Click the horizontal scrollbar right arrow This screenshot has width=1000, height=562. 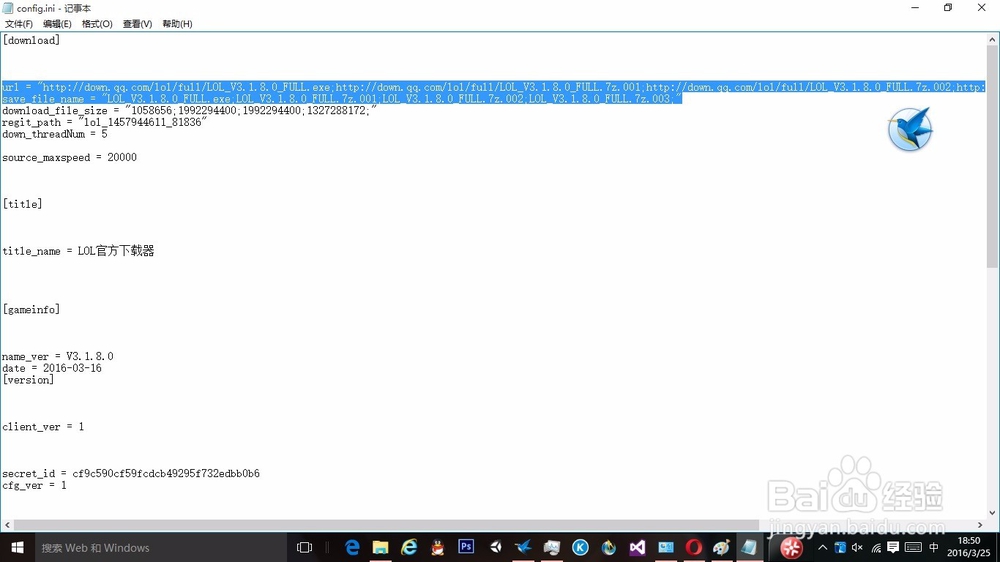click(979, 525)
